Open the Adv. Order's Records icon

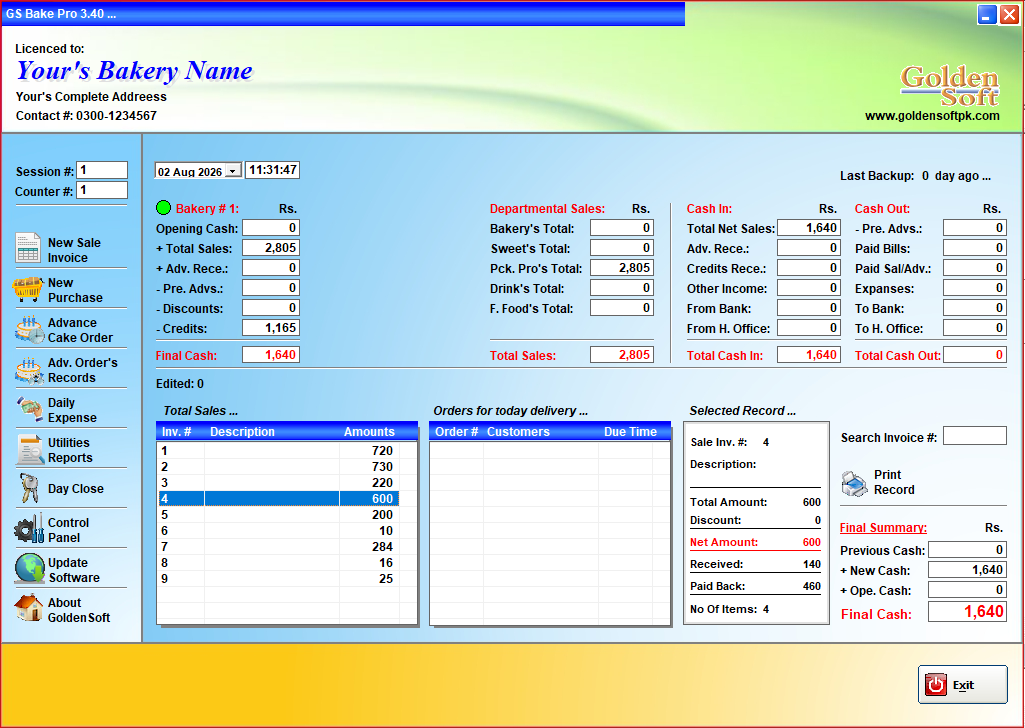(x=29, y=370)
